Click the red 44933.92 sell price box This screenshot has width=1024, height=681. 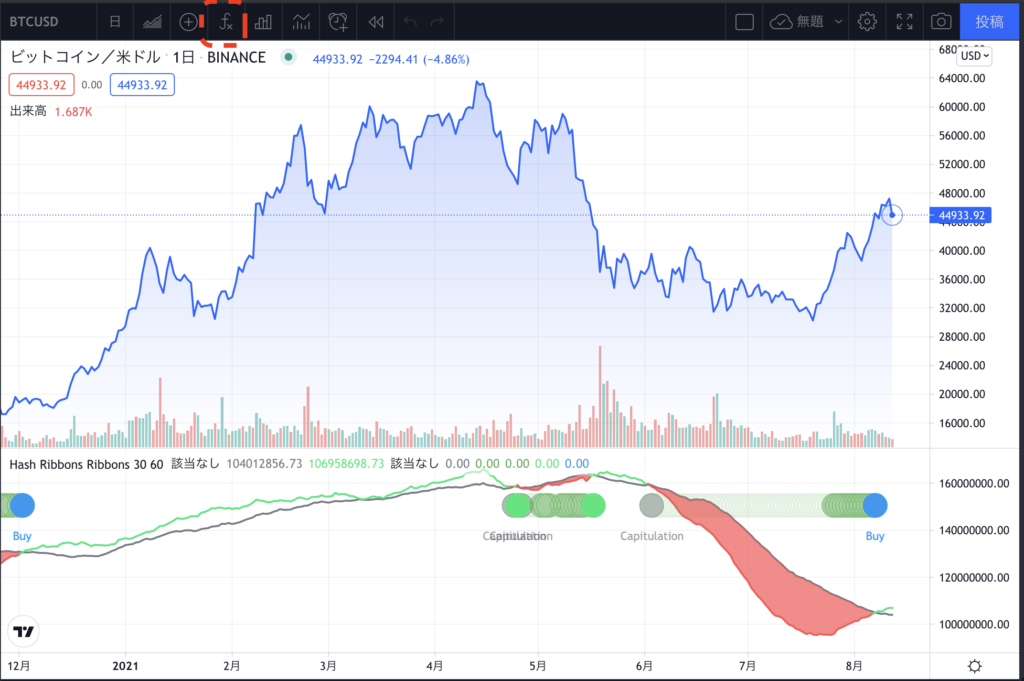tap(41, 85)
